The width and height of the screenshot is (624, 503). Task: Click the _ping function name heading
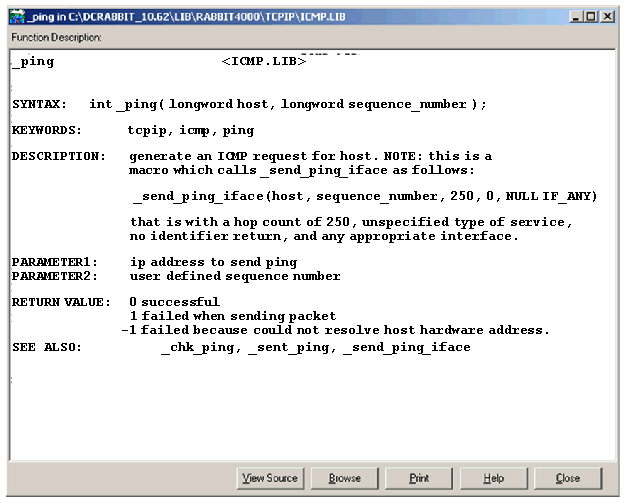[x=33, y=62]
